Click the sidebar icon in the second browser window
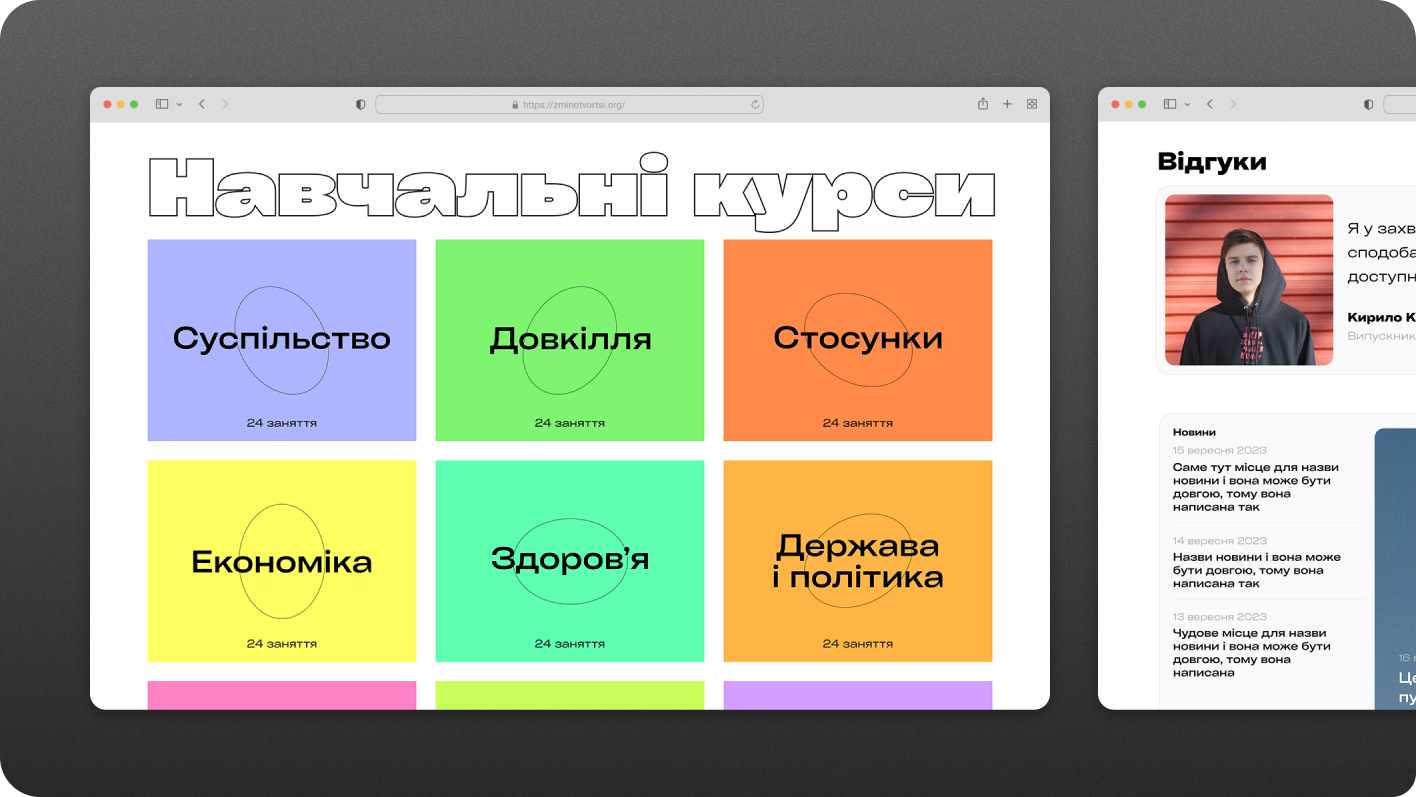Image resolution: width=1416 pixels, height=797 pixels. pos(1168,103)
